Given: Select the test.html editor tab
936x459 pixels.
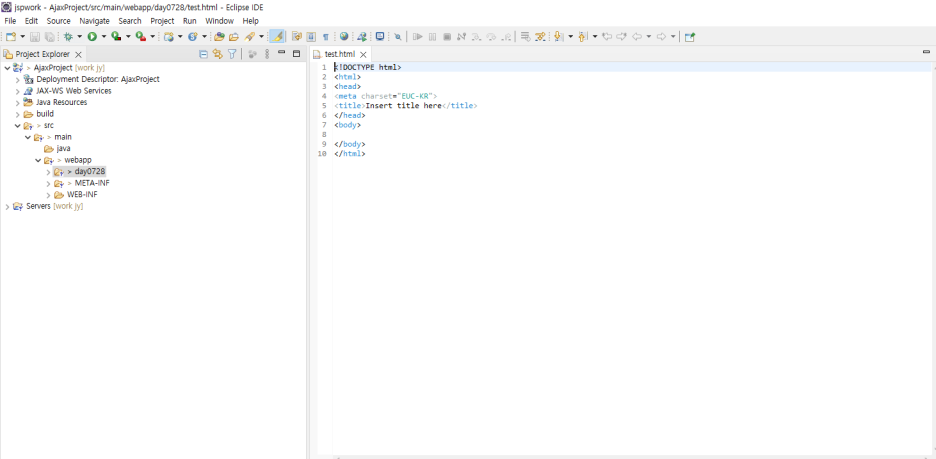Looking at the screenshot, I should (339, 54).
